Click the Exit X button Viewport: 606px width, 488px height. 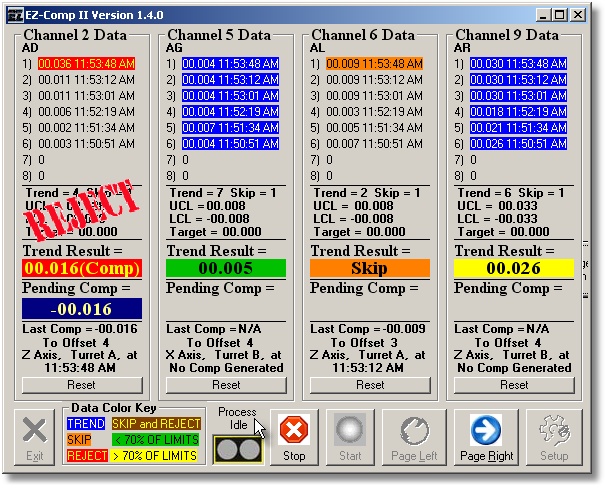point(35,437)
